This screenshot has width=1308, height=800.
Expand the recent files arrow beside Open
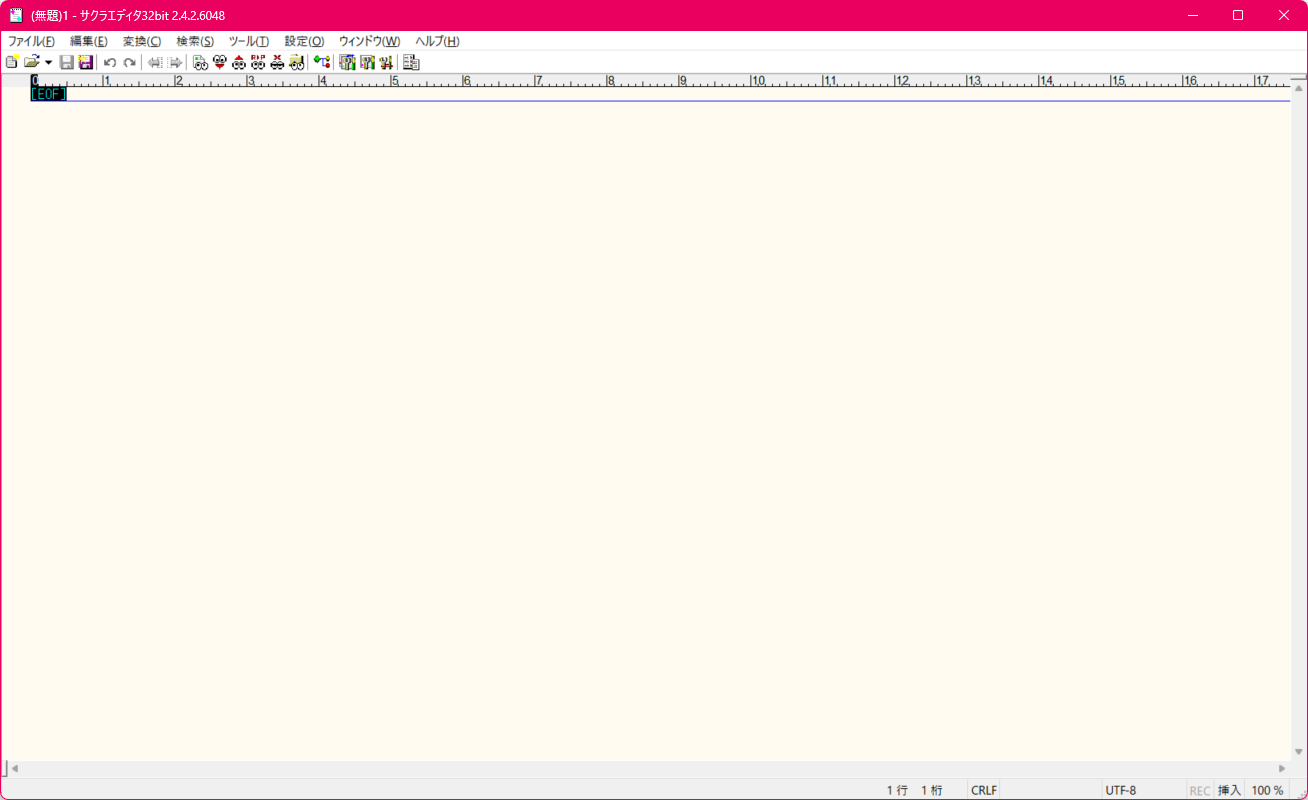pyautogui.click(x=48, y=62)
